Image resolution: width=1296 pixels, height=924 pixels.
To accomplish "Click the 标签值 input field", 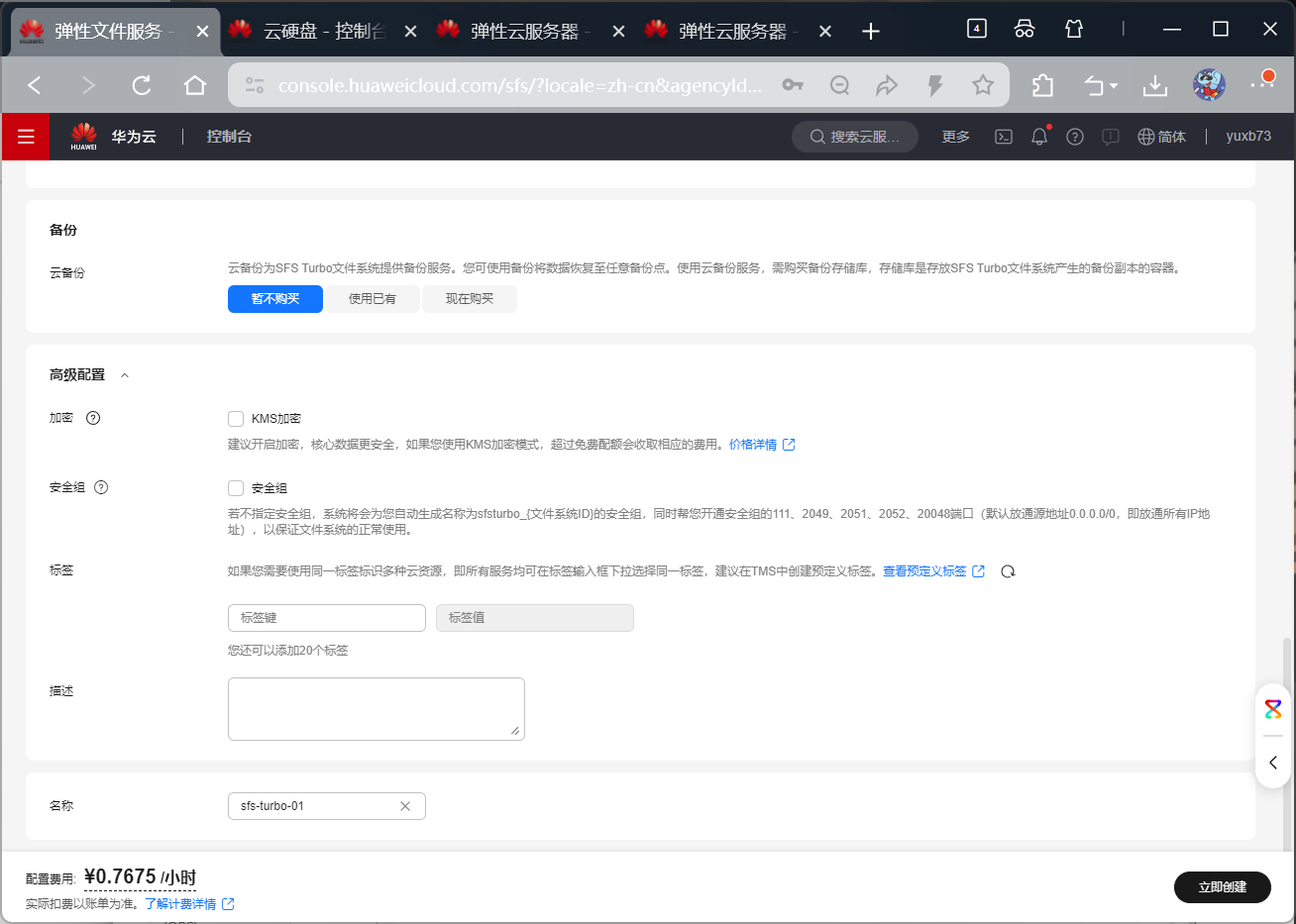I will click(535, 618).
